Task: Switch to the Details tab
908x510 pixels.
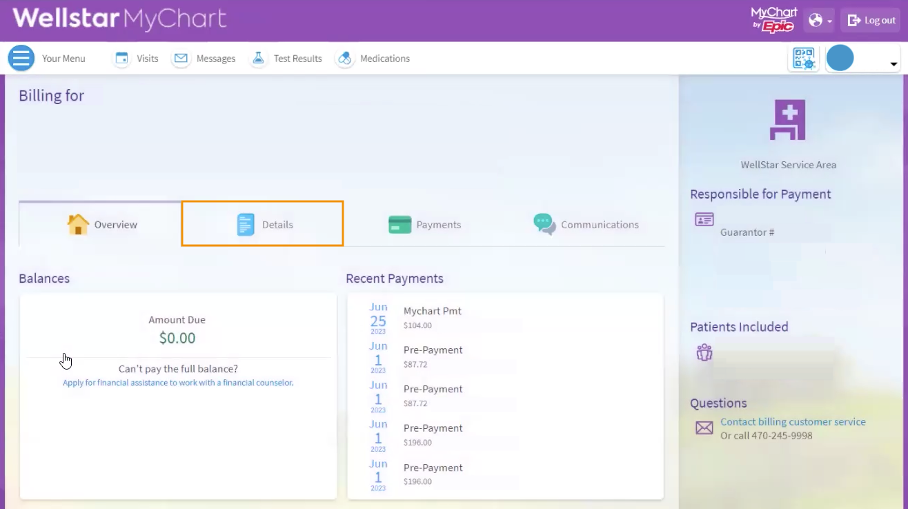Action: coord(262,224)
